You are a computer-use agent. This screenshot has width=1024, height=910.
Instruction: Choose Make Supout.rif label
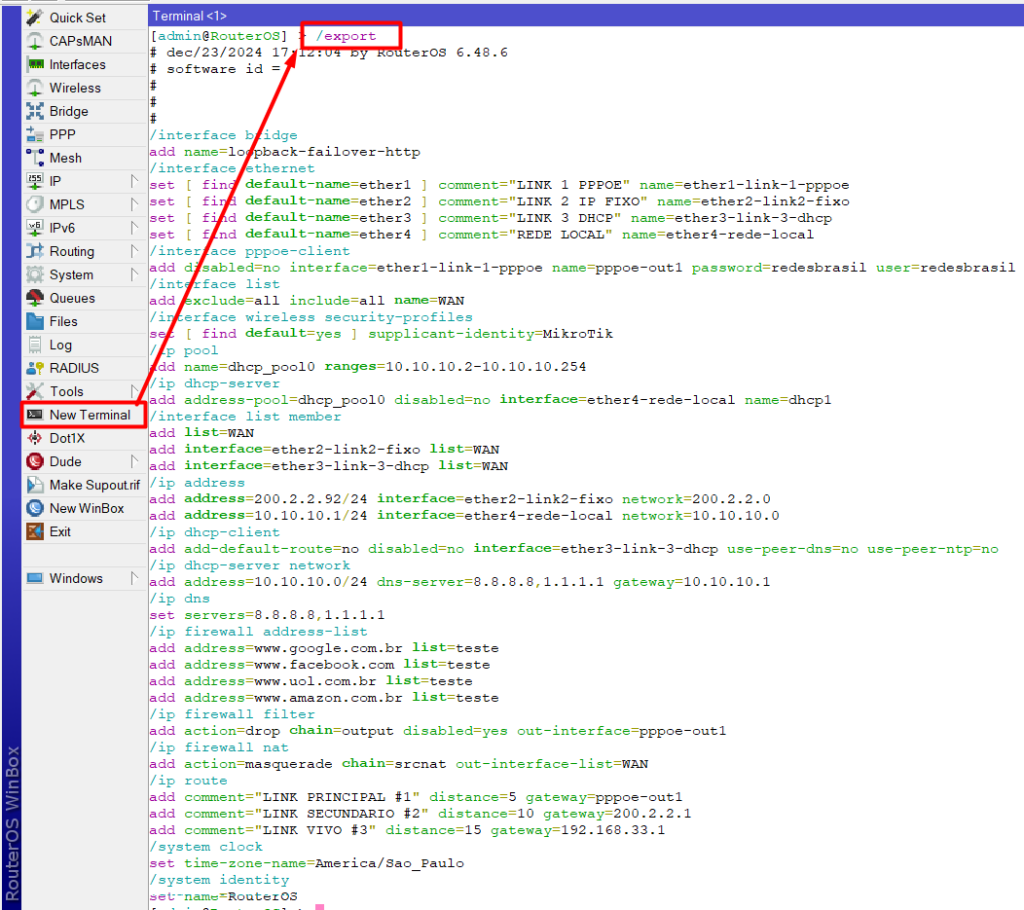pos(95,485)
